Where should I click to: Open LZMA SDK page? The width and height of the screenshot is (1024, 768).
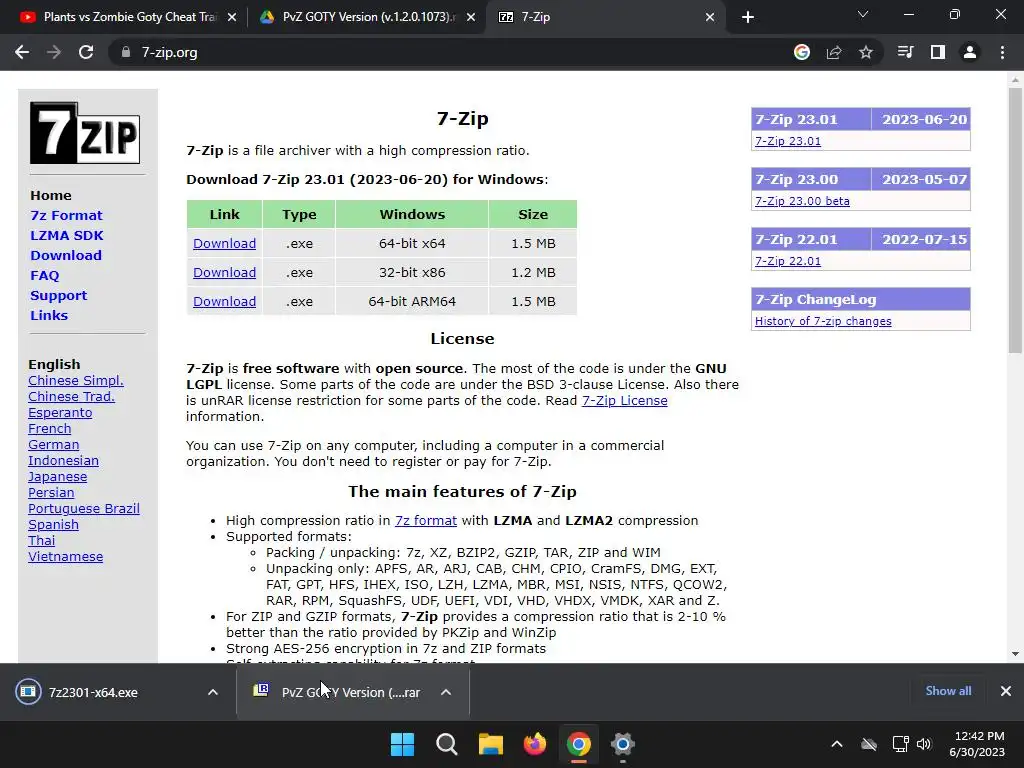pos(67,235)
